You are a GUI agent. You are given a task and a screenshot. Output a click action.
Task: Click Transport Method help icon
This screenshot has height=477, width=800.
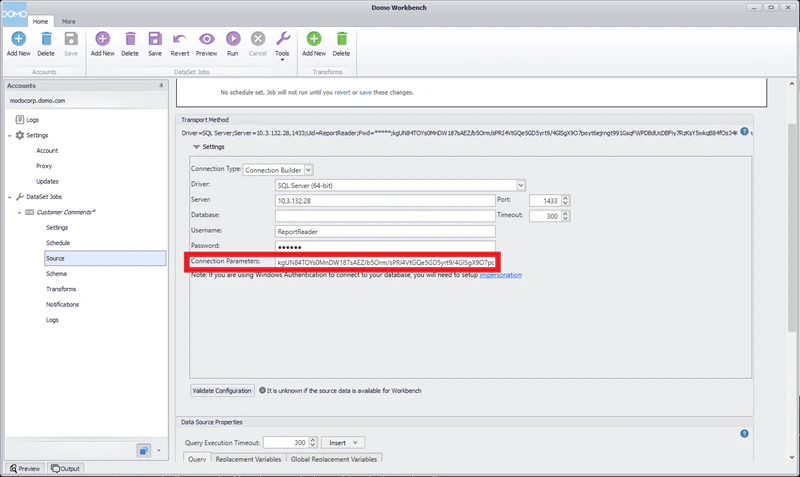[744, 132]
